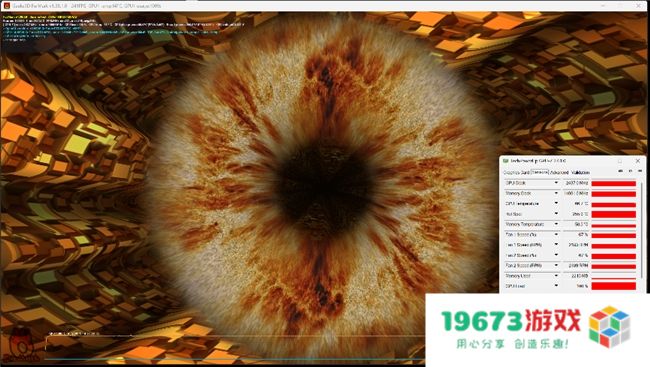Switch to the Graphics Card tab

point(517,172)
